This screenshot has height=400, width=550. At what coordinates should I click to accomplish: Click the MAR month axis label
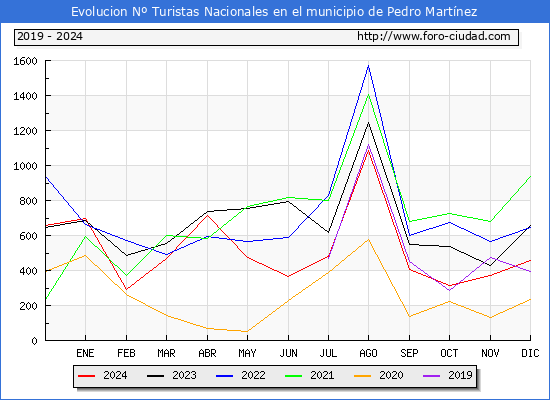(x=166, y=353)
